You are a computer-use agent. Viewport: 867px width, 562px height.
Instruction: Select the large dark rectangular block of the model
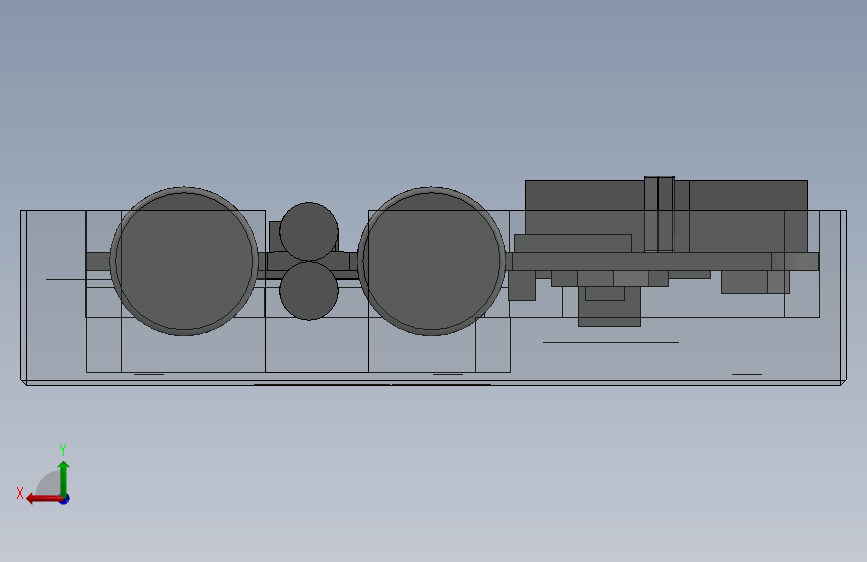[666, 216]
